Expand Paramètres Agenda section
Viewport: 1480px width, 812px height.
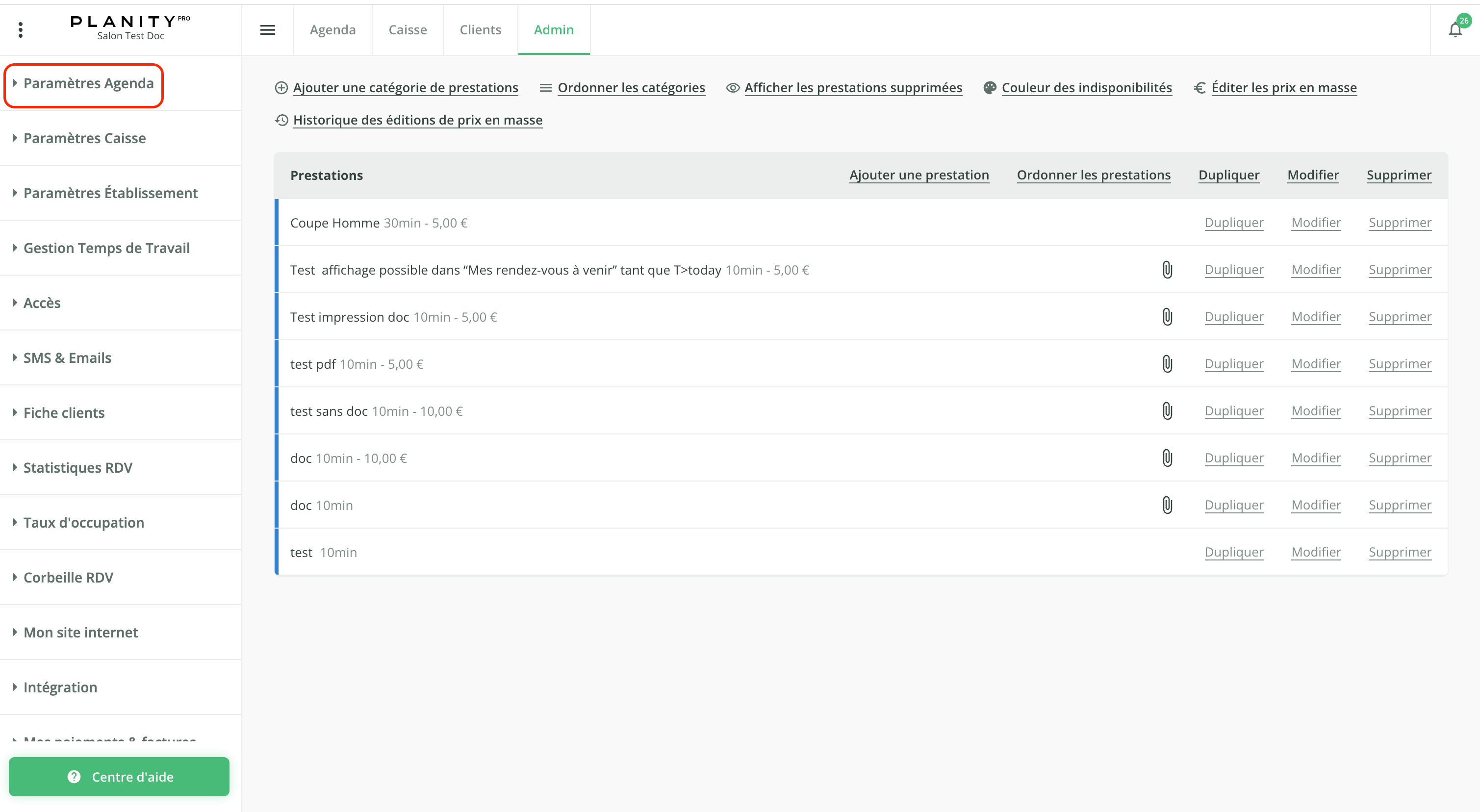tap(88, 83)
